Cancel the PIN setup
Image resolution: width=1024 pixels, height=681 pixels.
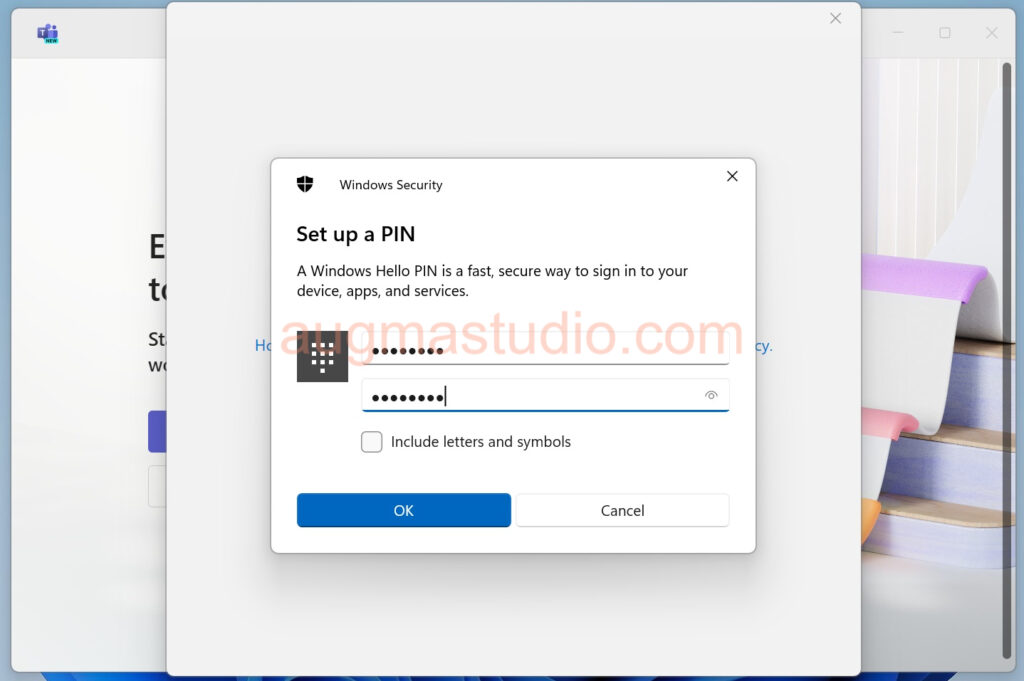[x=622, y=511]
